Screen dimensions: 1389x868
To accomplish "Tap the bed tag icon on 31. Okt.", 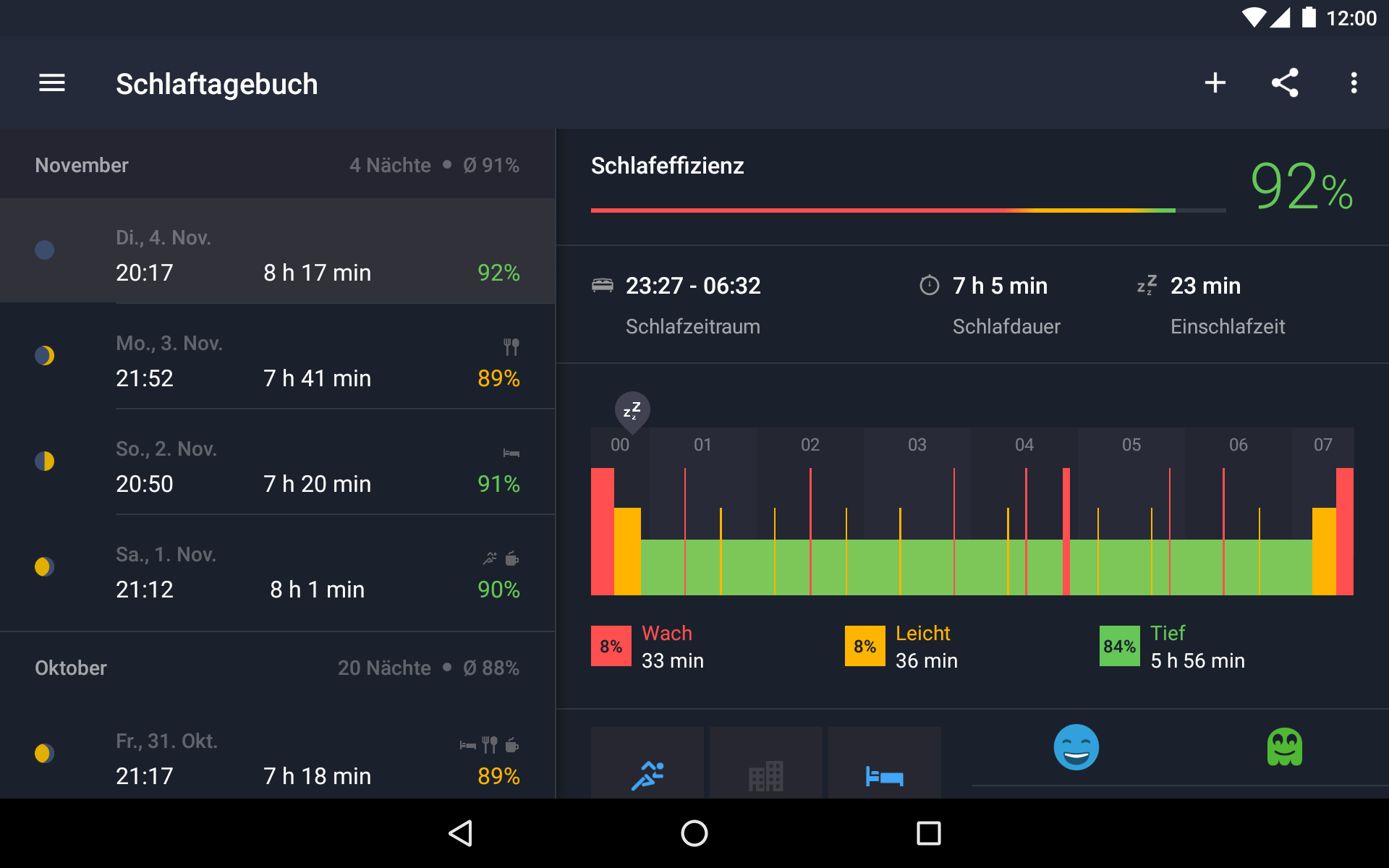I will click(468, 745).
